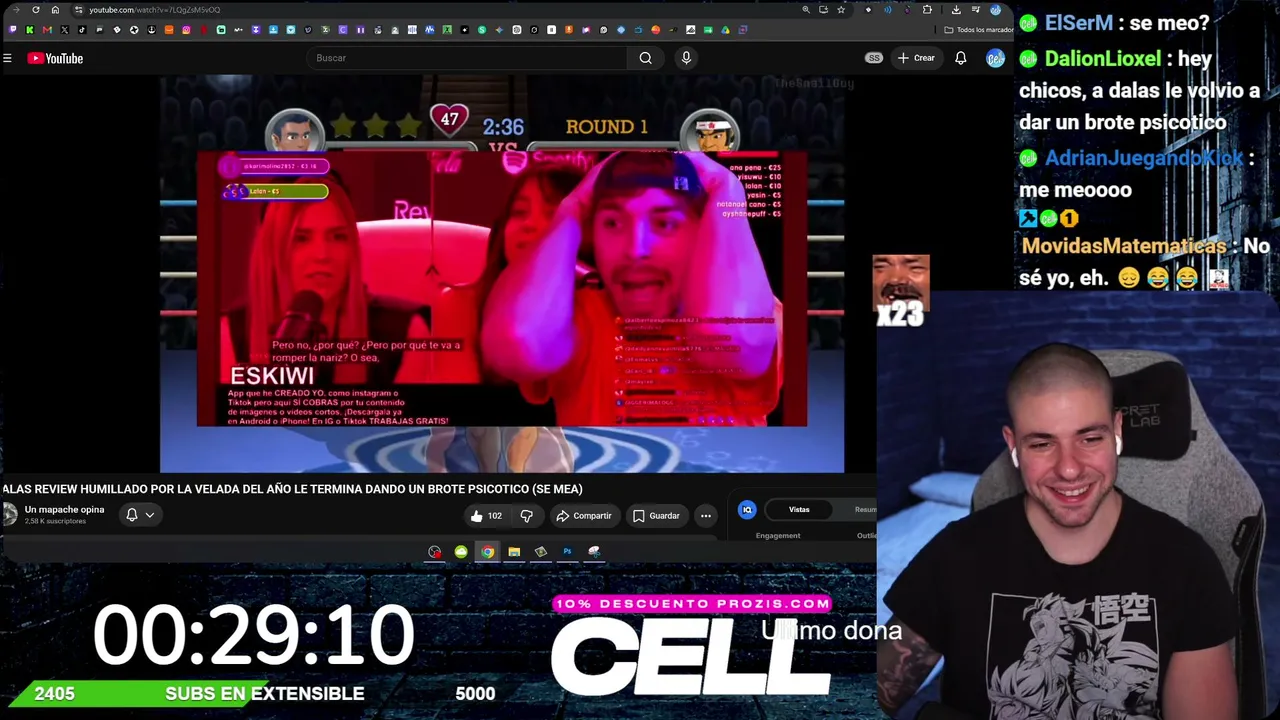The width and height of the screenshot is (1280, 720).
Task: Open the Gmail bookmark
Action: (47, 30)
